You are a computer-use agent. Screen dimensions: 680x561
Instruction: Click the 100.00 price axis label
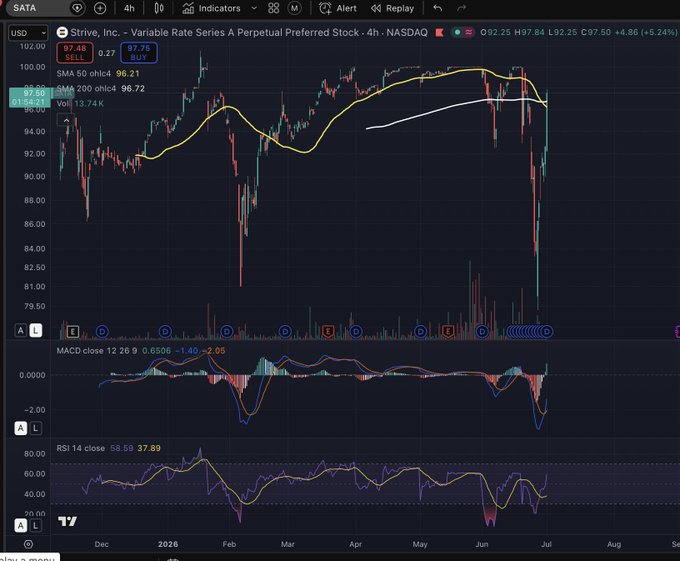(33, 67)
